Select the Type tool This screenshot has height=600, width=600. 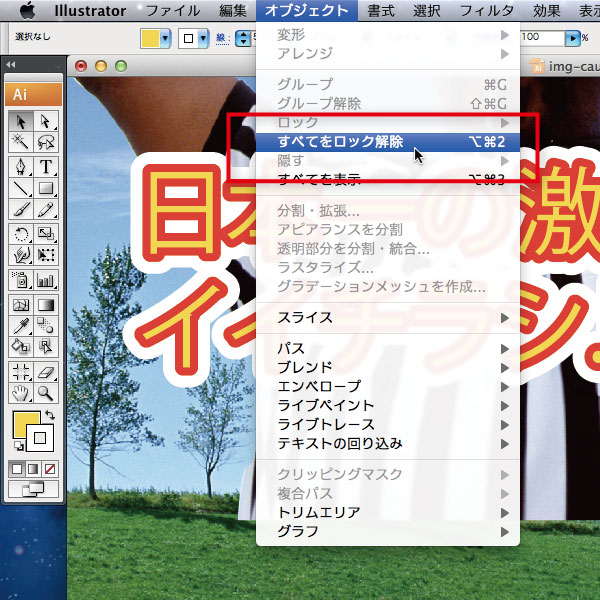click(46, 166)
